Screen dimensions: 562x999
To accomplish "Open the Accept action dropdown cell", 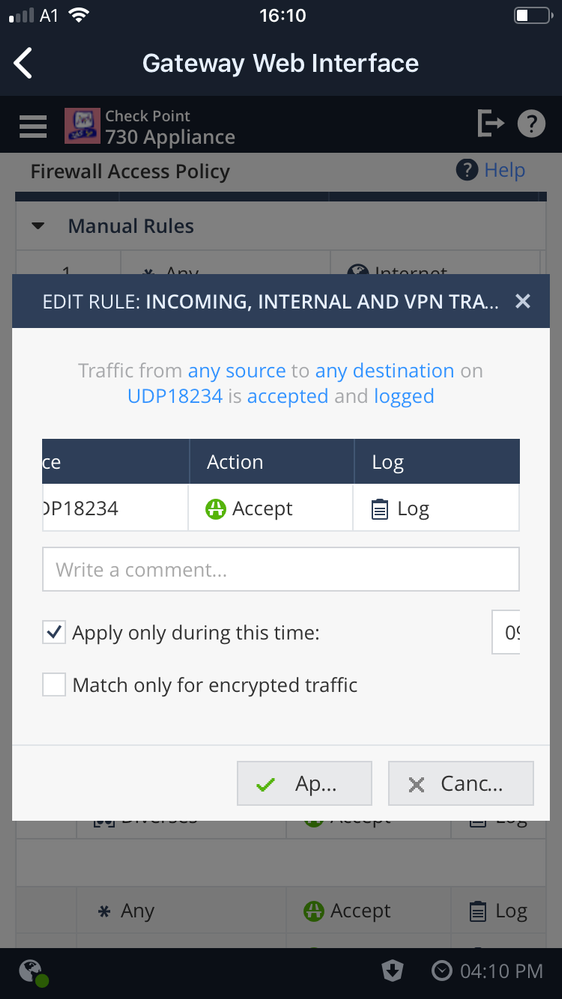I will [271, 508].
